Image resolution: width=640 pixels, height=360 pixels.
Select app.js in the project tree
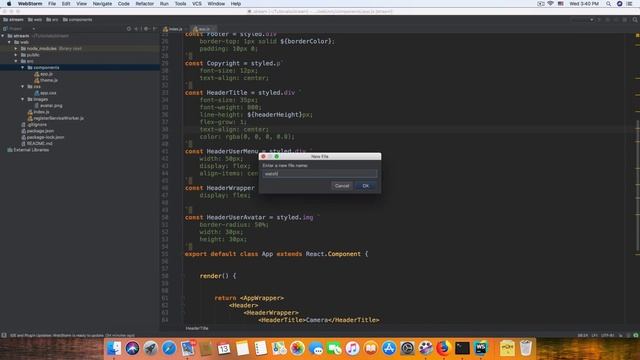(x=43, y=74)
